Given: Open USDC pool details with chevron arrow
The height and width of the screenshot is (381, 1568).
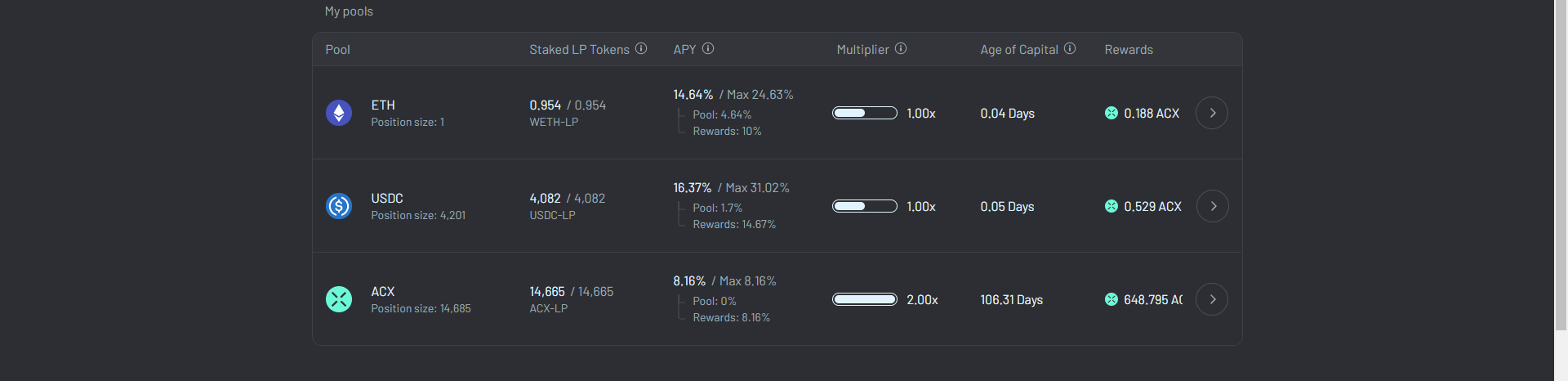Looking at the screenshot, I should pyautogui.click(x=1212, y=206).
